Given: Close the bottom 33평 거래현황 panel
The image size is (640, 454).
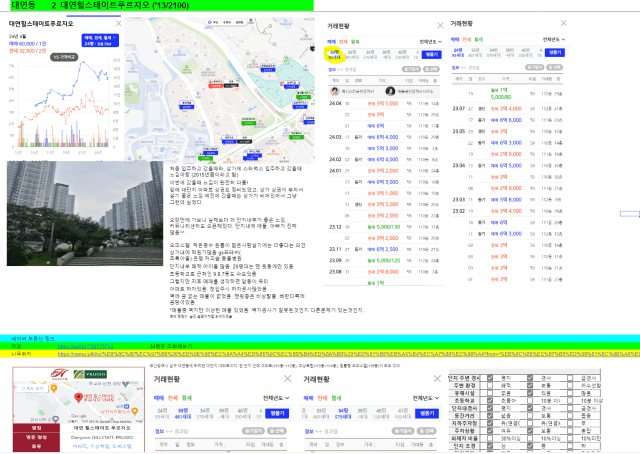Looking at the screenshot, I should (x=287, y=379).
